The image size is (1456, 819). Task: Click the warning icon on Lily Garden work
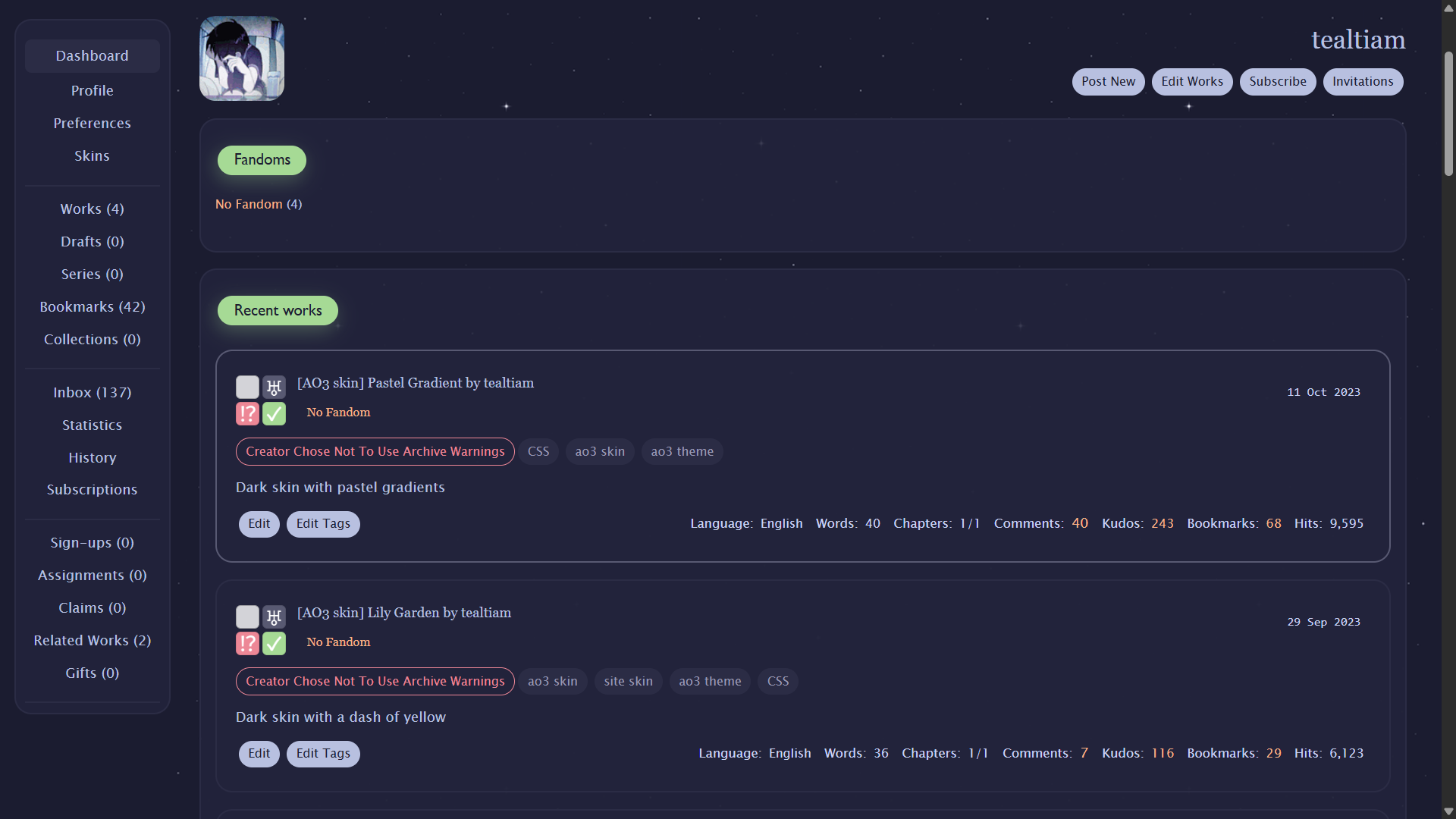[x=247, y=644]
